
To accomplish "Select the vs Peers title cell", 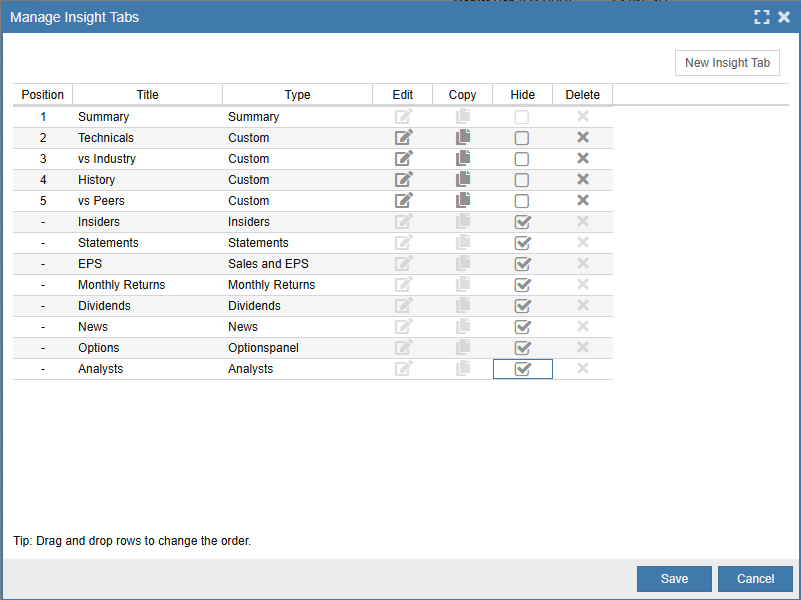I will 148,201.
